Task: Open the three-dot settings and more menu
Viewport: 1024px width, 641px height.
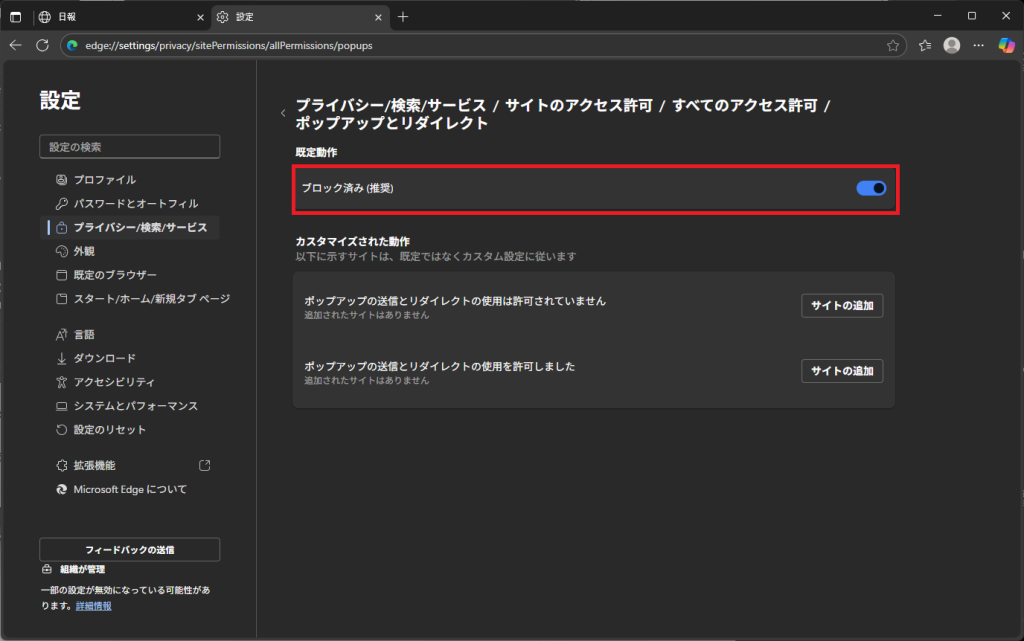Action: [978, 45]
